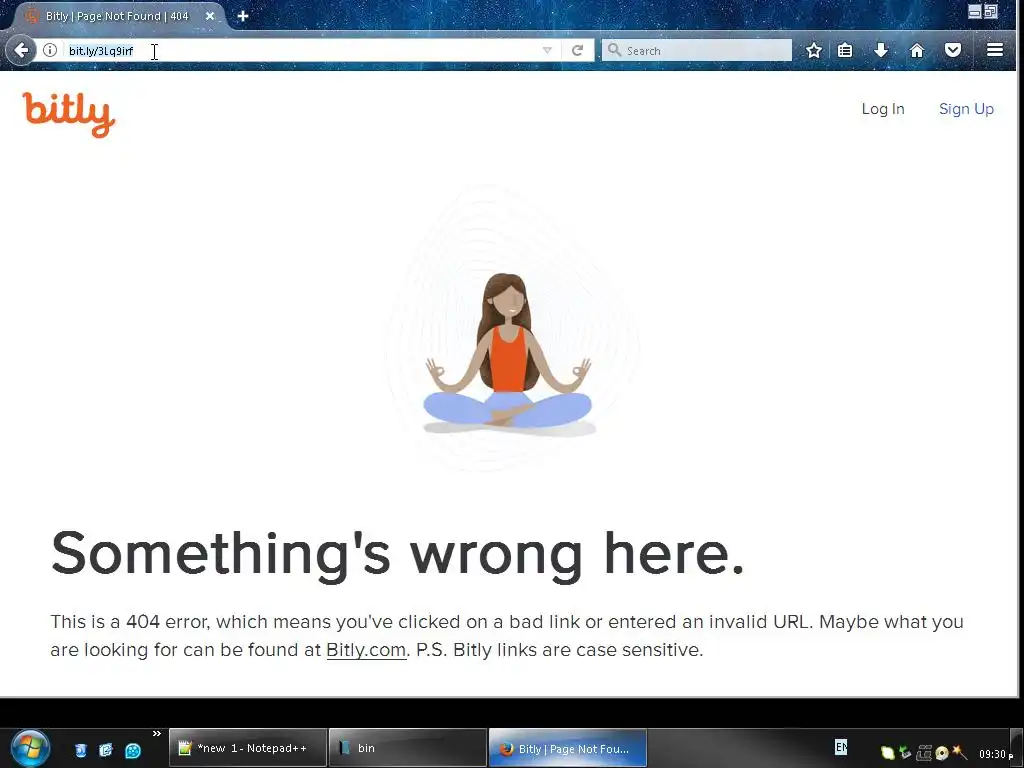The image size is (1024, 768).
Task: Click the bit.ly address bar URL
Action: click(101, 51)
